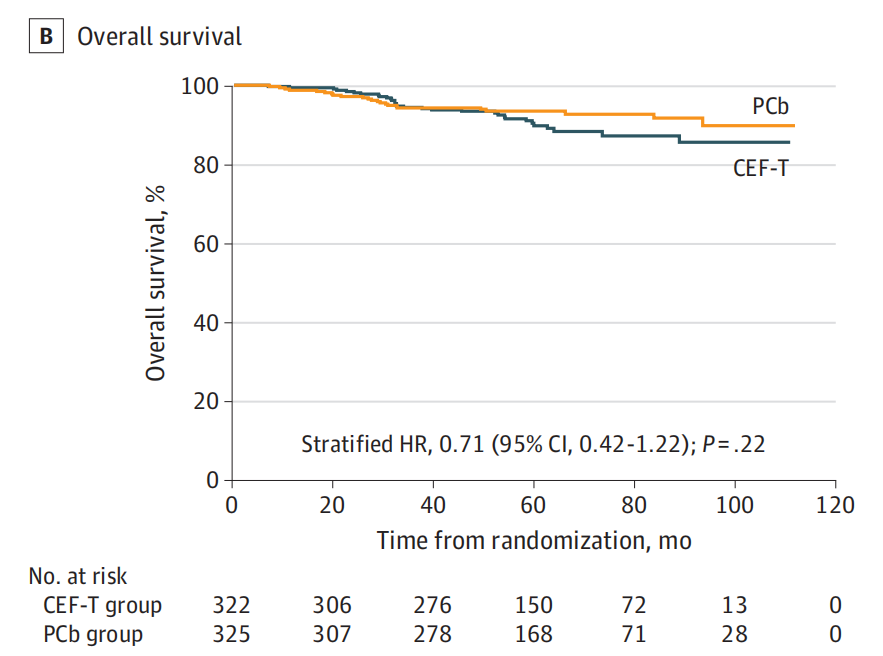883x656 pixels.
Task: Click the "Overall survival" panel title
Action: (x=160, y=37)
